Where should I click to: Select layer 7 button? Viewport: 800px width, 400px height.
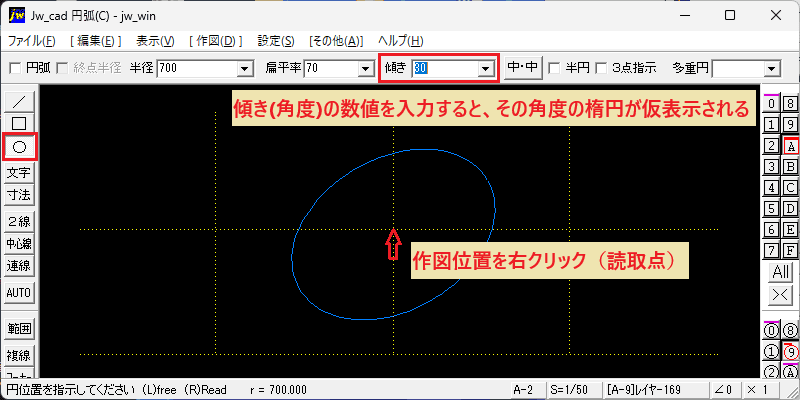(x=771, y=251)
